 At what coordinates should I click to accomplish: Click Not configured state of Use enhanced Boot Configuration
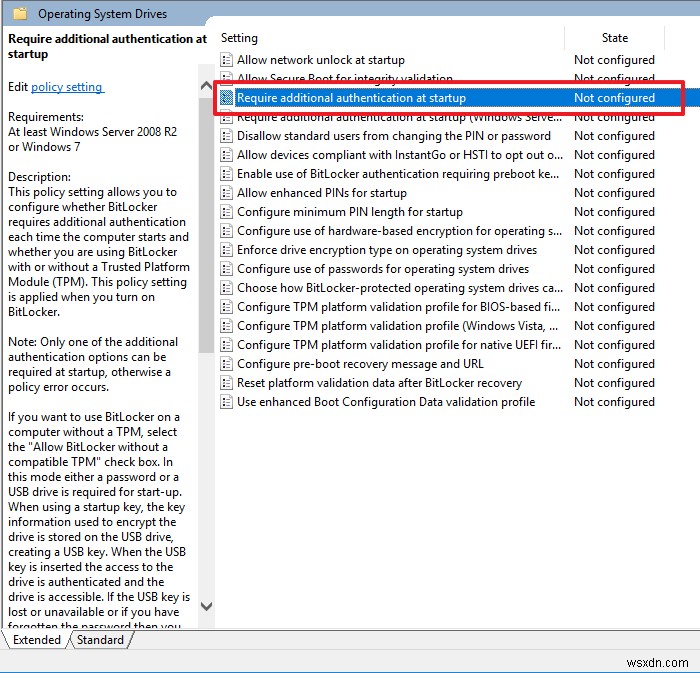pos(614,402)
